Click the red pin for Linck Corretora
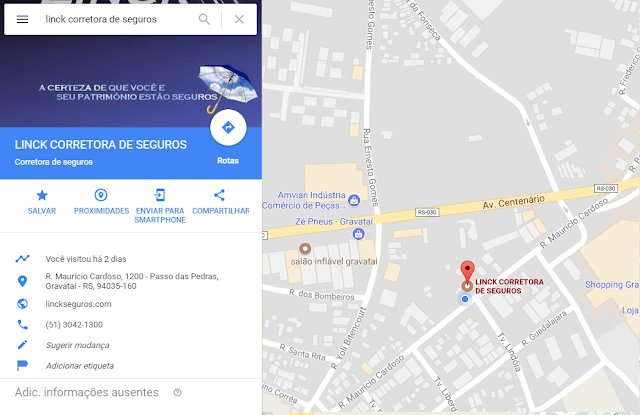The image size is (640, 415). (467, 271)
